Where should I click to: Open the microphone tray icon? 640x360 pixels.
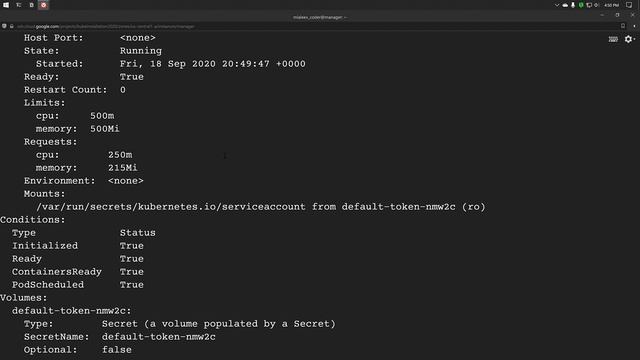coord(573,5)
